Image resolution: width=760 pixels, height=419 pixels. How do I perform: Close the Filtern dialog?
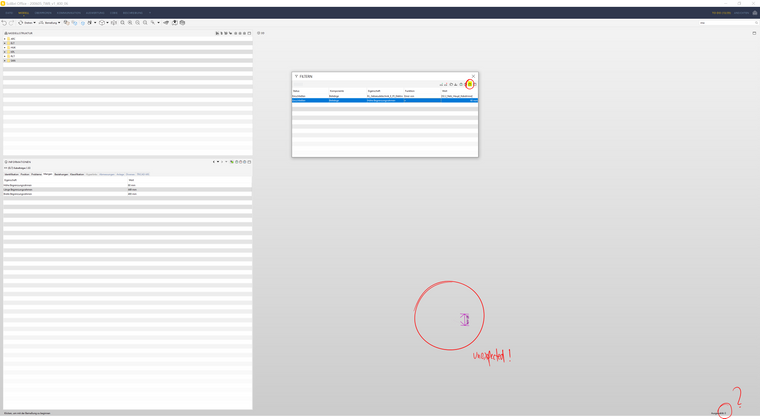pos(474,76)
